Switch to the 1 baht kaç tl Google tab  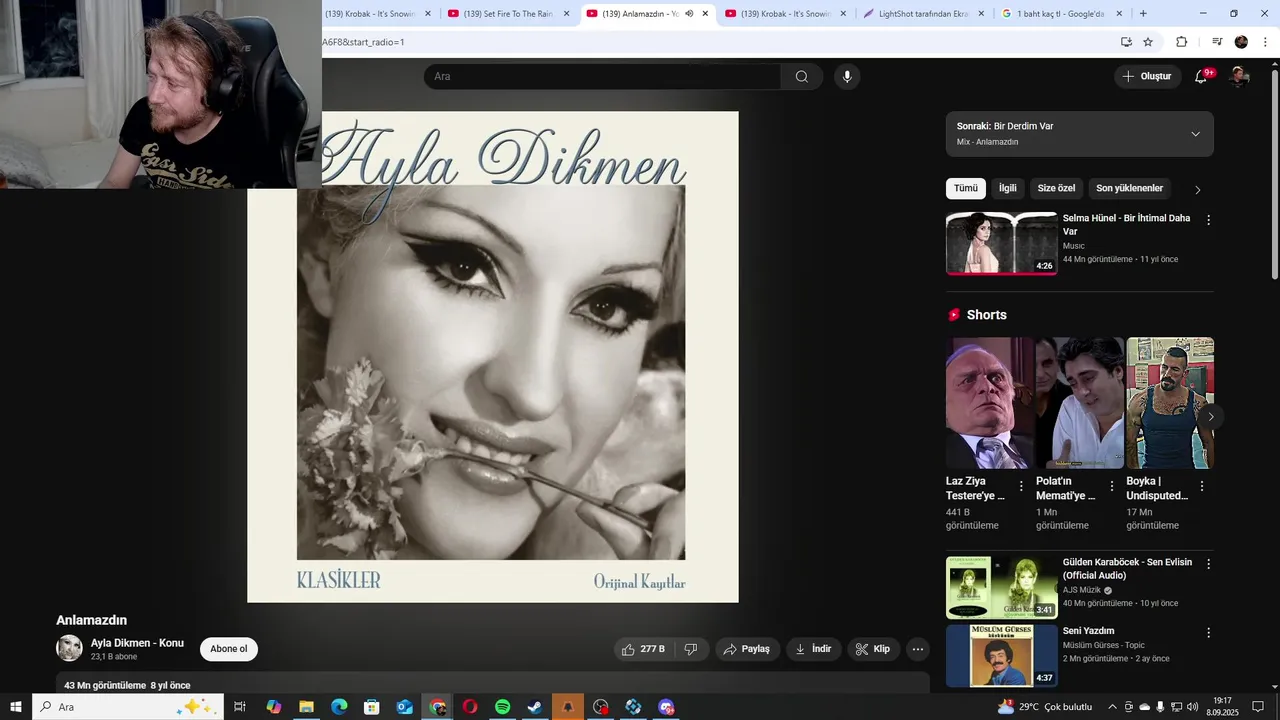click(1063, 14)
